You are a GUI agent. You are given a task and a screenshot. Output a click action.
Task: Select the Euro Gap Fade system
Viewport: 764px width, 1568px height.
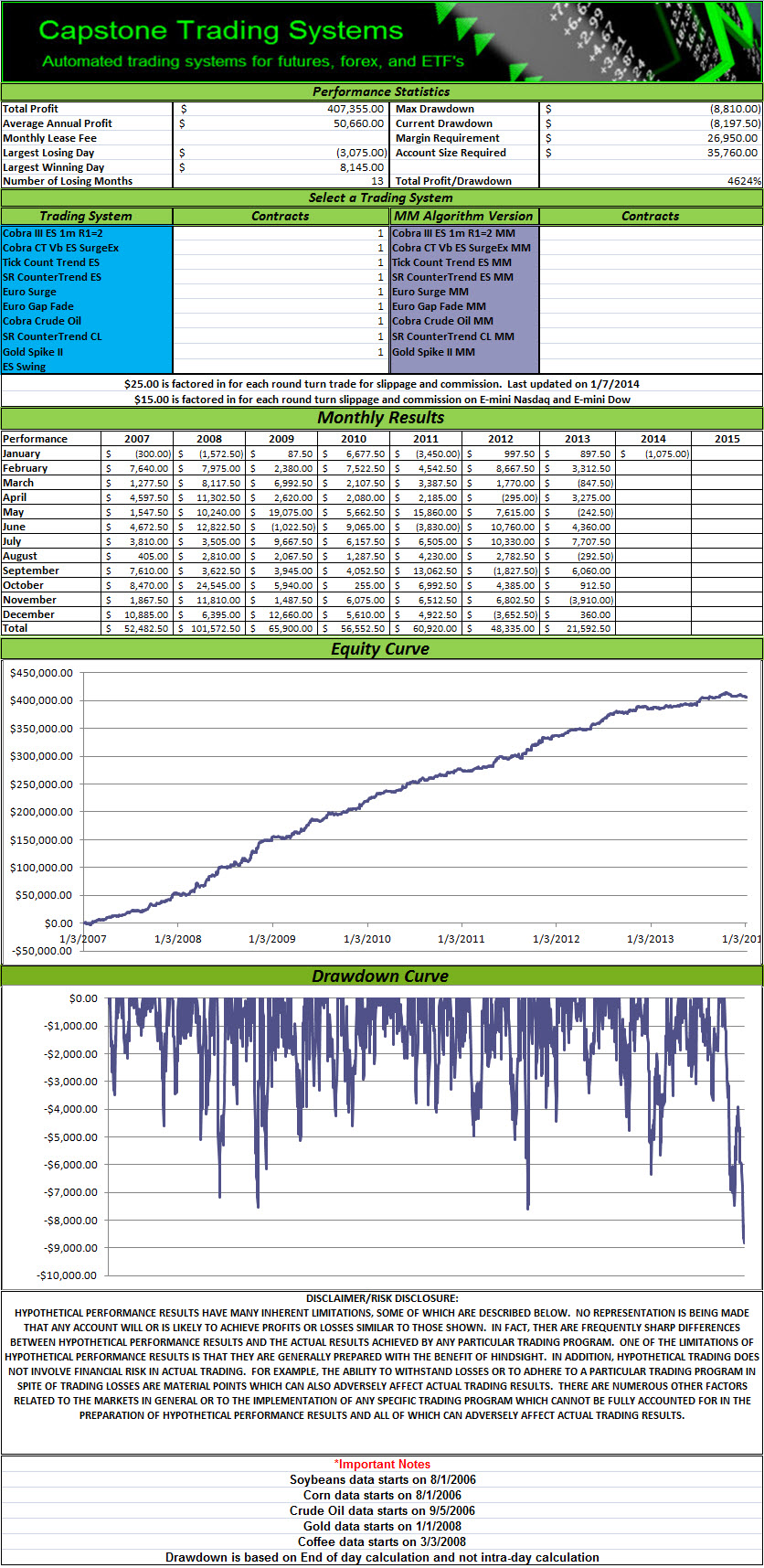point(38,306)
